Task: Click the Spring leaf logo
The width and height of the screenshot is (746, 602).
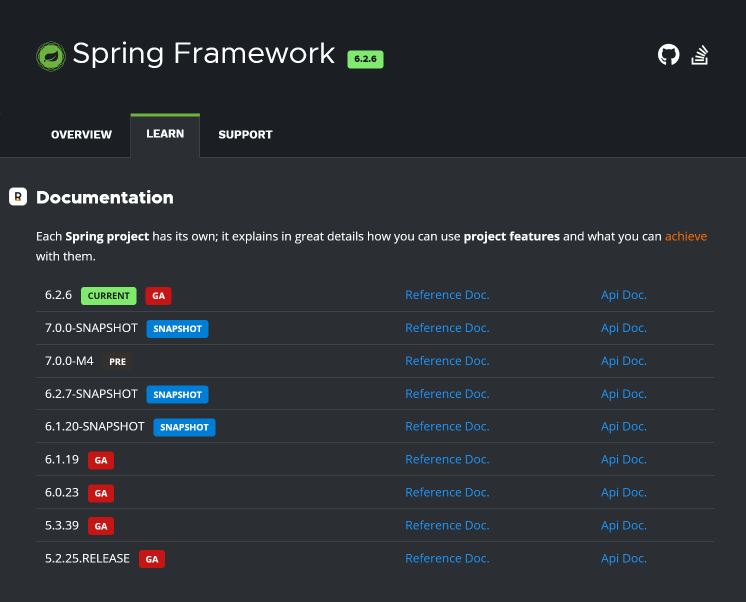Action: (50, 56)
